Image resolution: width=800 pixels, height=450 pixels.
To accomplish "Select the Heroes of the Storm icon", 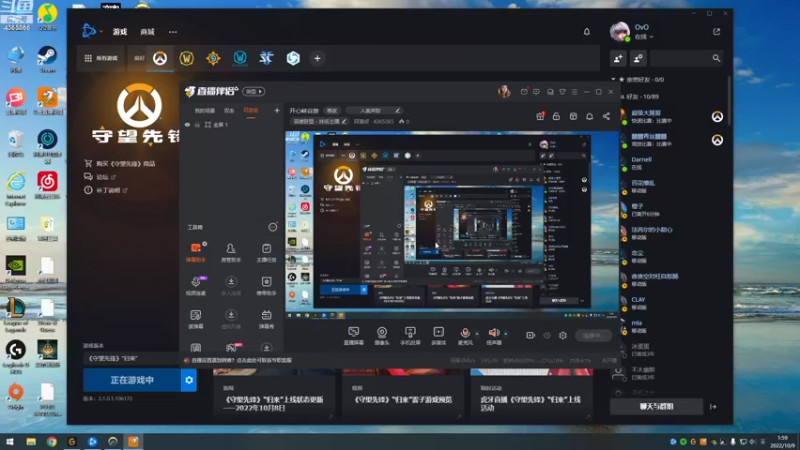I will [x=293, y=58].
